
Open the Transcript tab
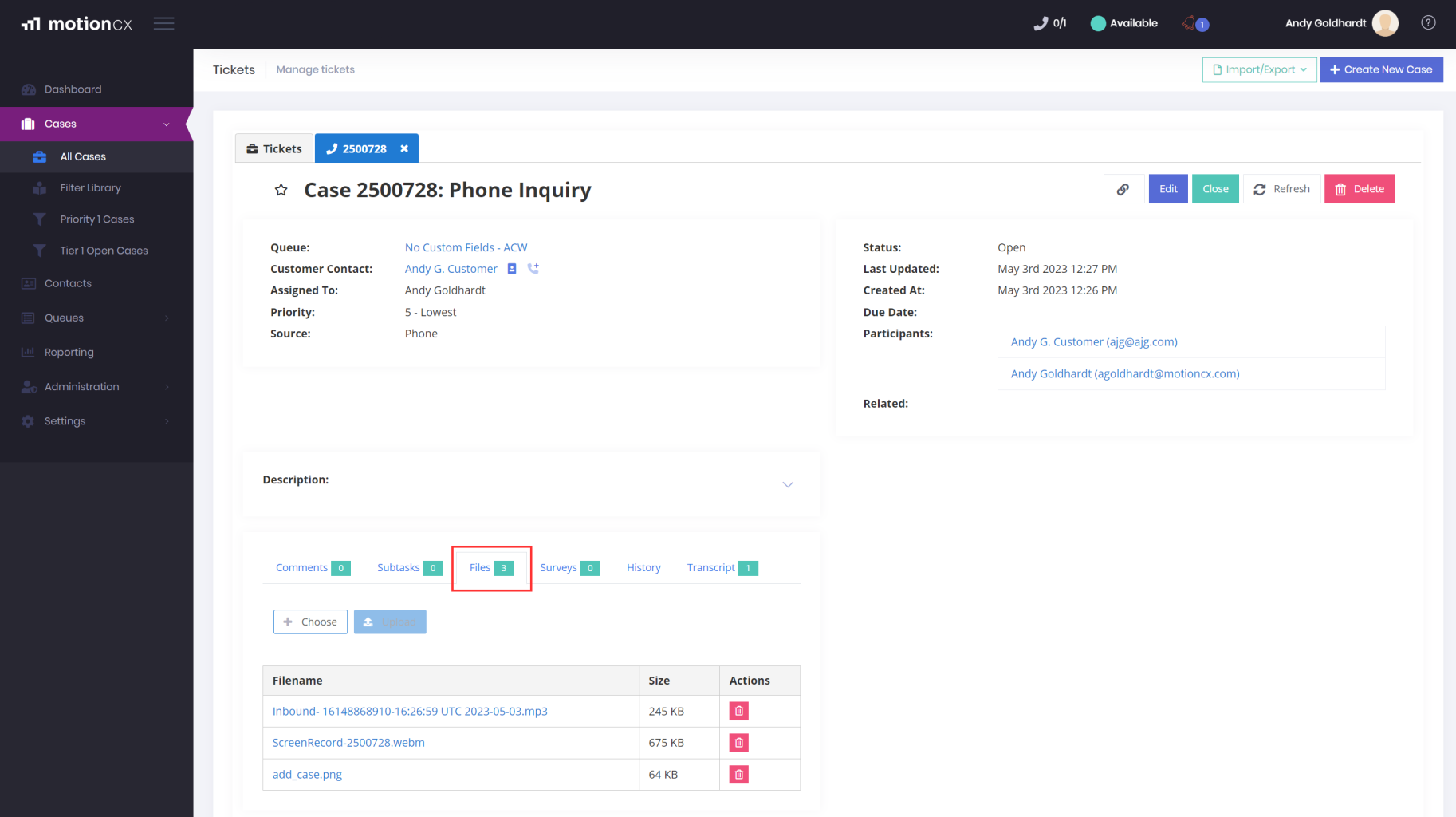[722, 567]
